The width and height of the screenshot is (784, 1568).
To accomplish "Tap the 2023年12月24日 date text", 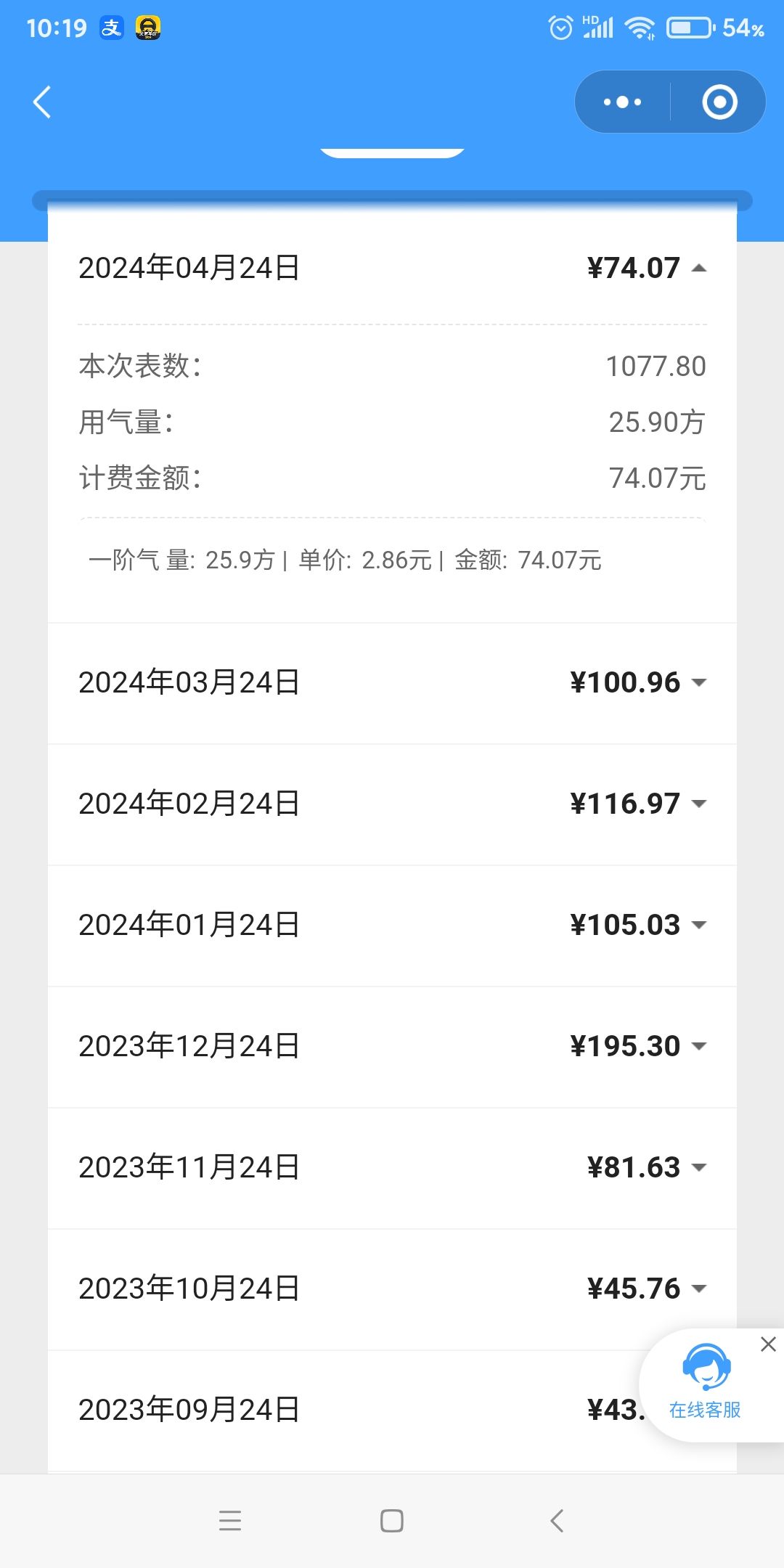I will tap(189, 1046).
